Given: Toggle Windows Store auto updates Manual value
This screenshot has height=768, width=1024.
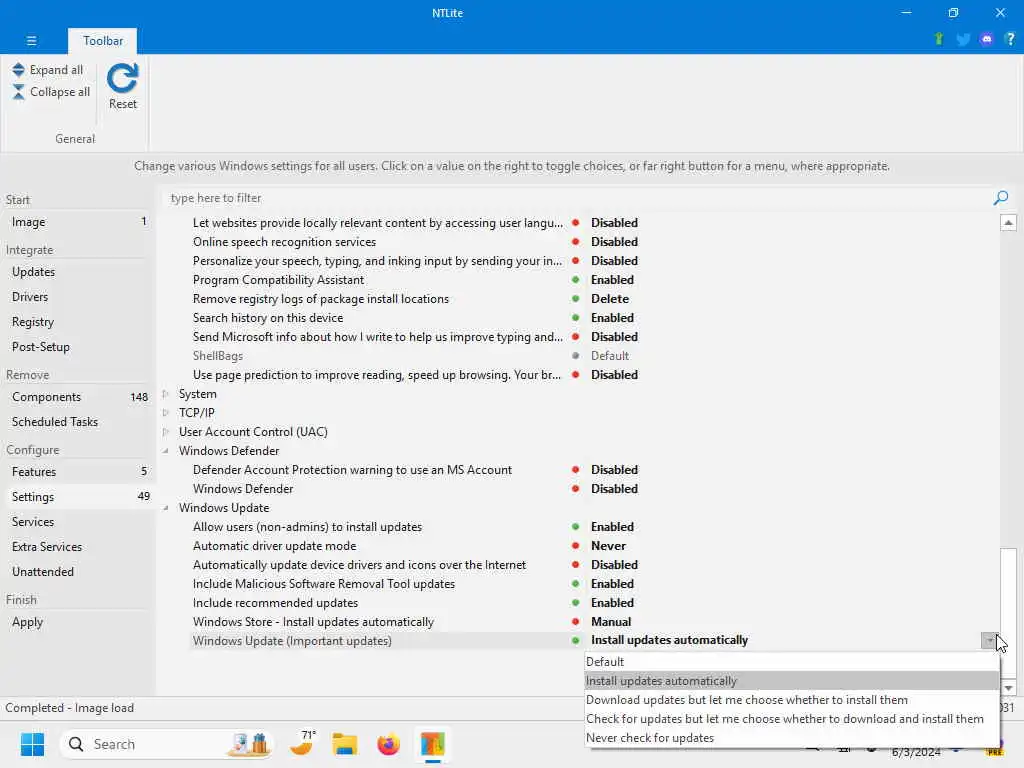Looking at the screenshot, I should tap(611, 622).
